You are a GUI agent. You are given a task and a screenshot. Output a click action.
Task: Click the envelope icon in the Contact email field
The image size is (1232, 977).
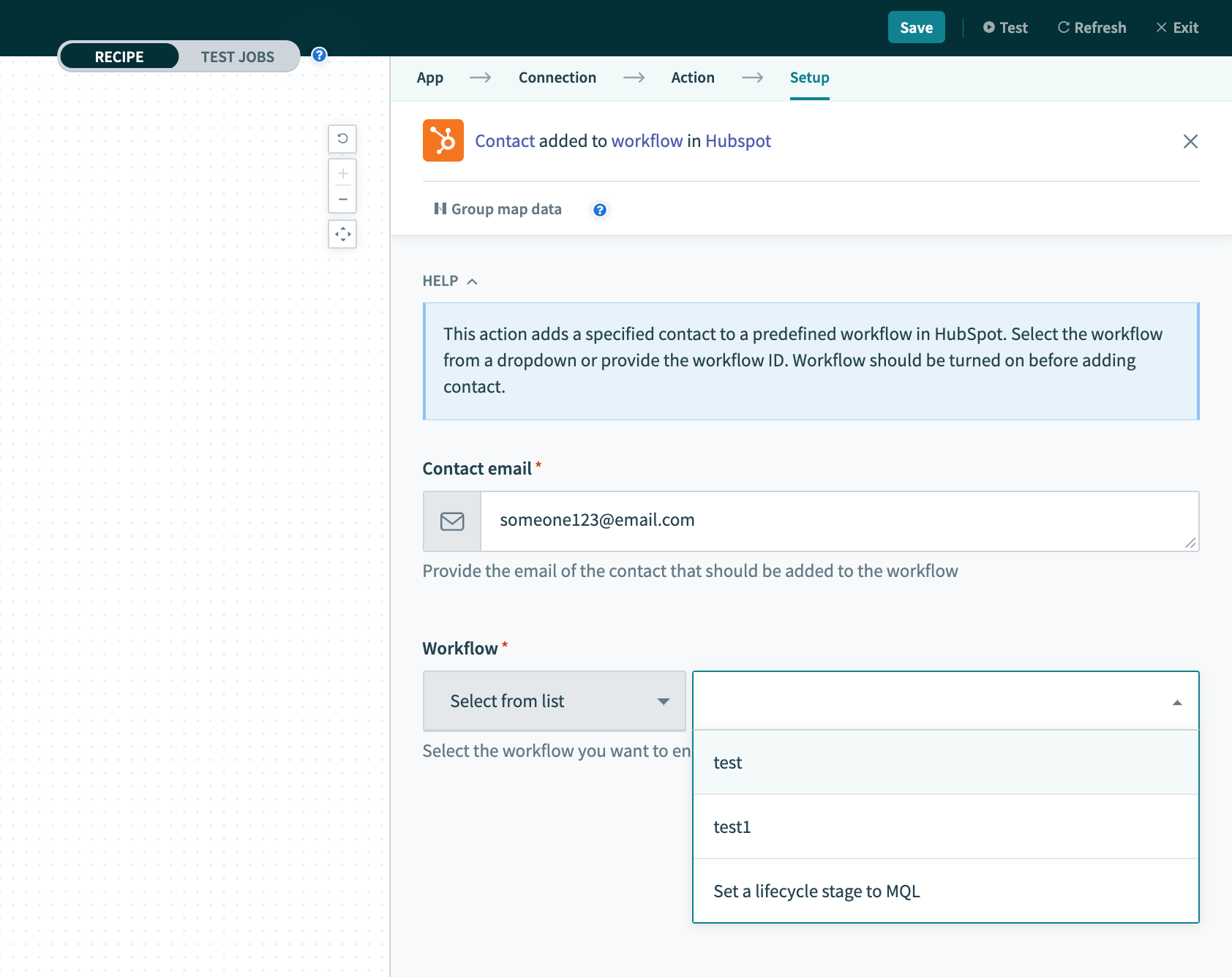[451, 521]
